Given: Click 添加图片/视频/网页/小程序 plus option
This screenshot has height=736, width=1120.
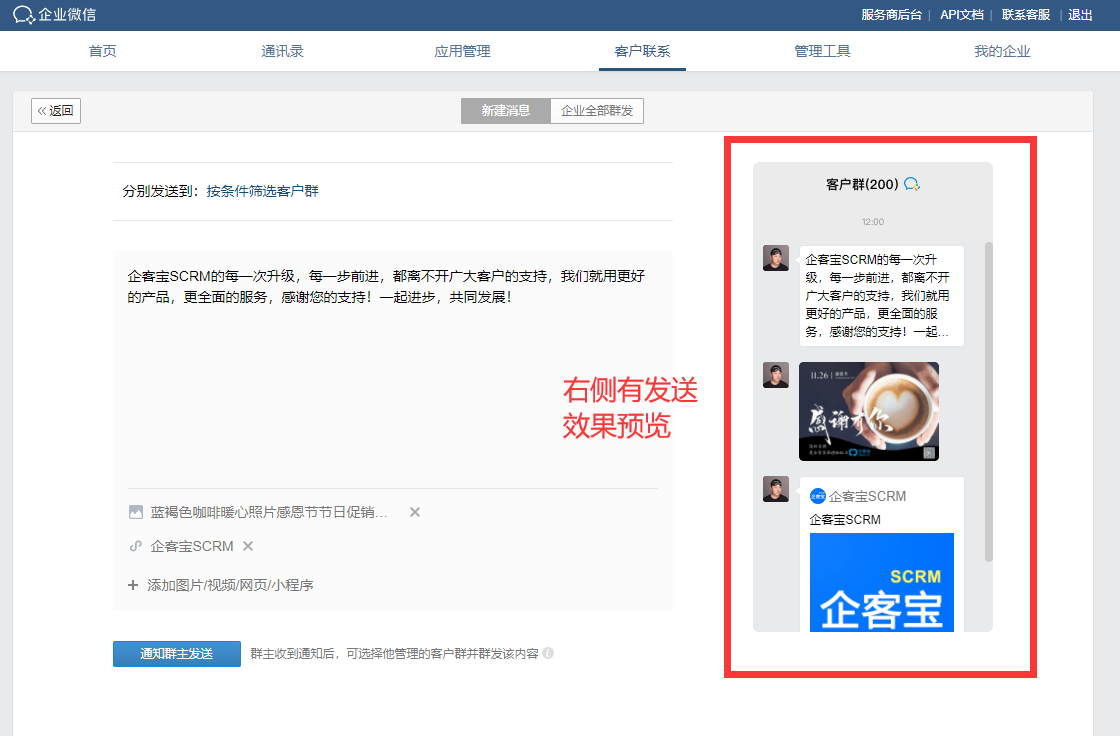Looking at the screenshot, I should click(221, 585).
